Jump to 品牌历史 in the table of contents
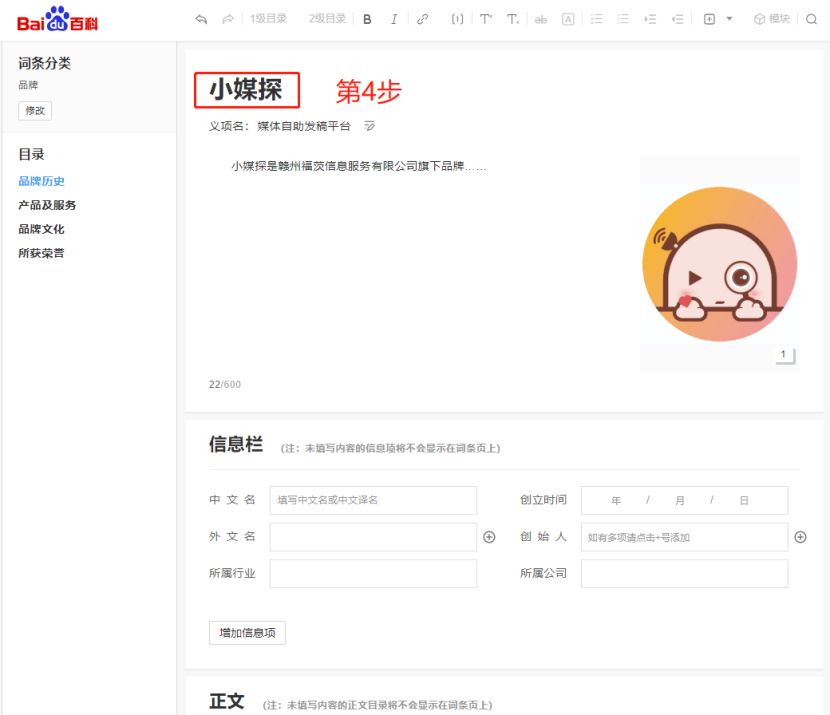Viewport: 830px width, 715px height. [x=41, y=181]
